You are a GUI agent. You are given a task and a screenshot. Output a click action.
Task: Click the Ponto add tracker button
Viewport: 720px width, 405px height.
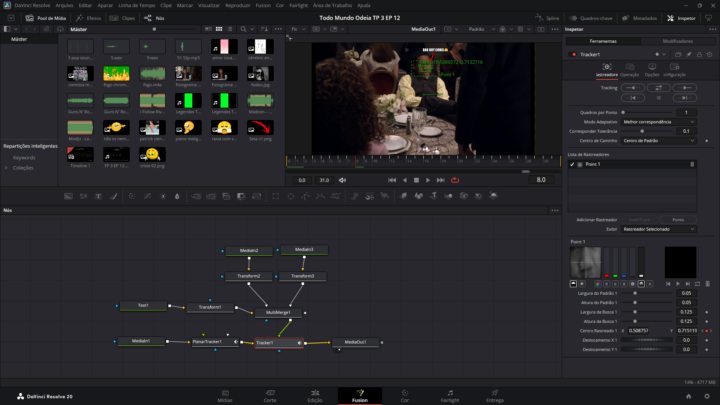(x=678, y=218)
